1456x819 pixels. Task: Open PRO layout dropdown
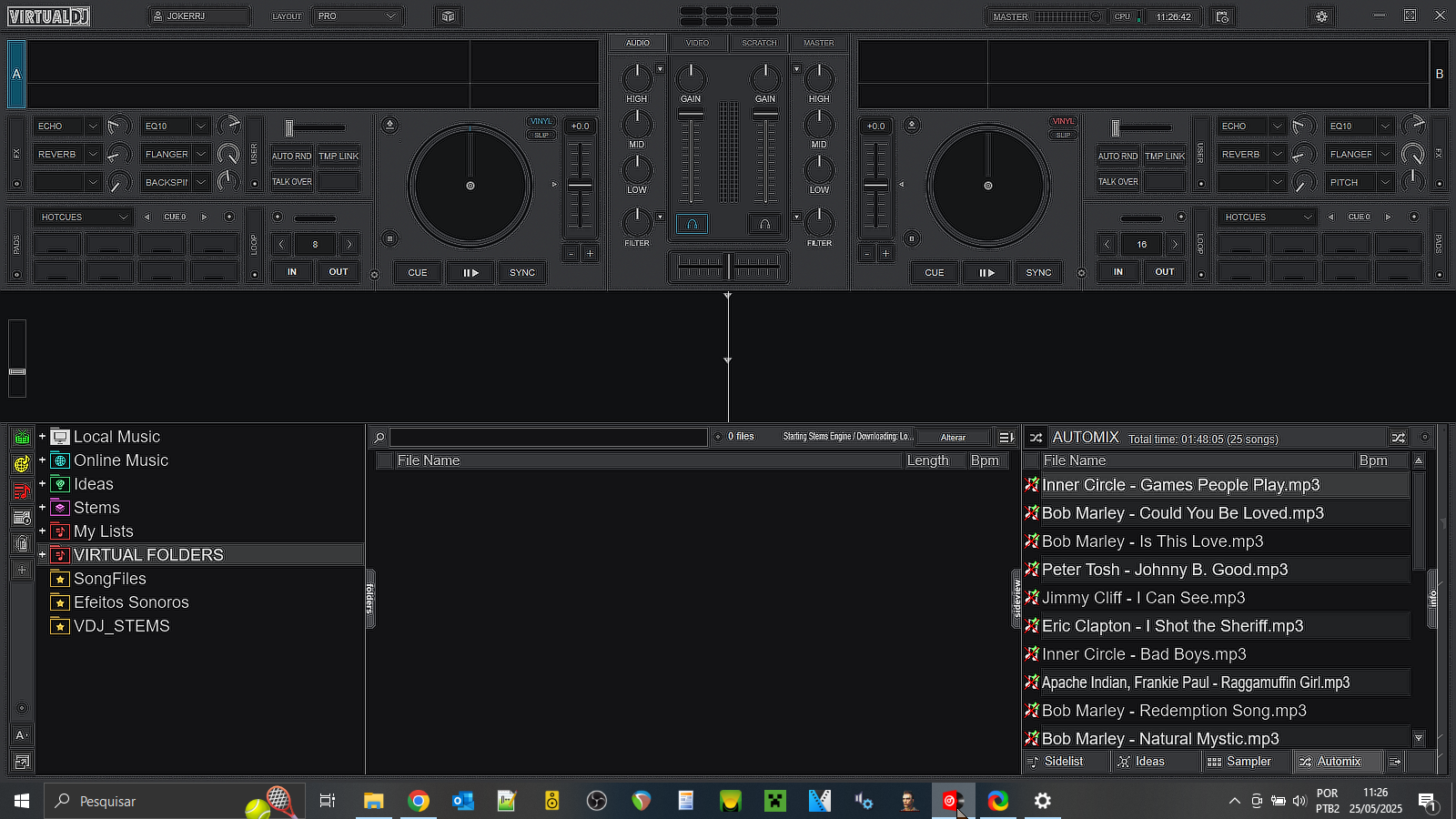[x=359, y=16]
